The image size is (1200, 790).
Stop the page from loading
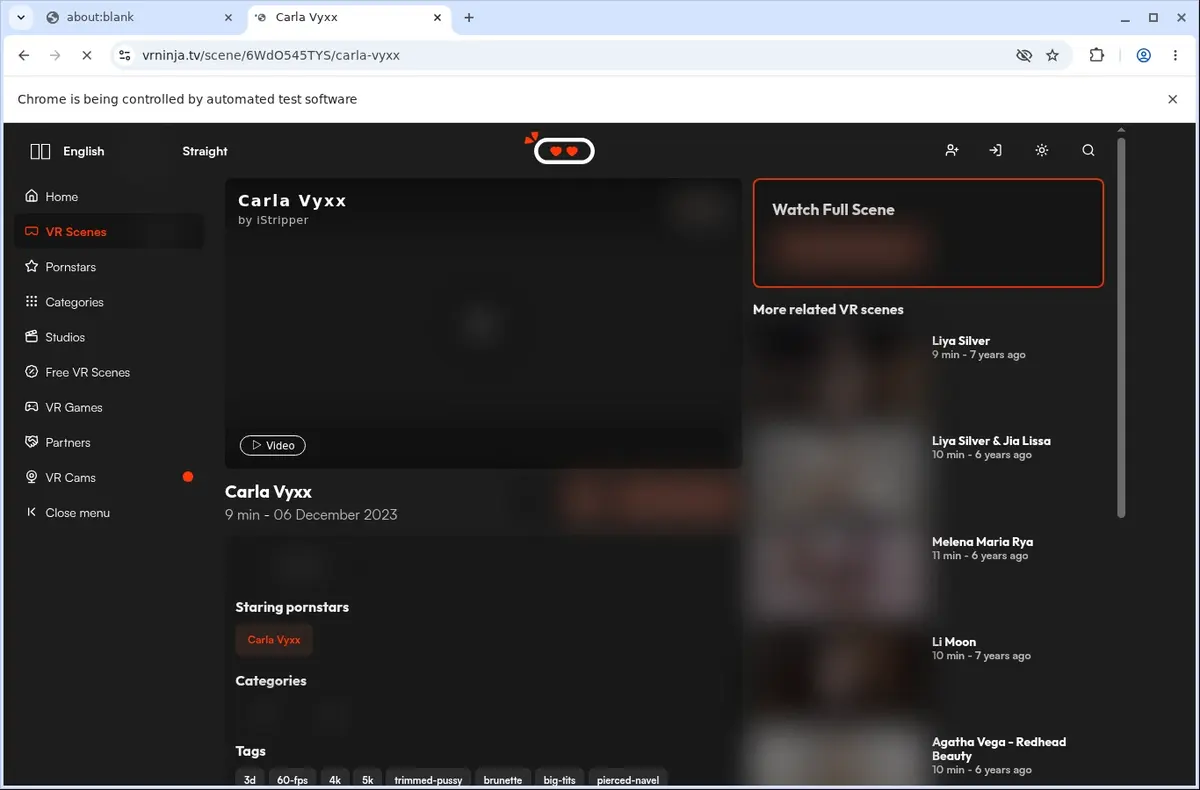(x=86, y=56)
